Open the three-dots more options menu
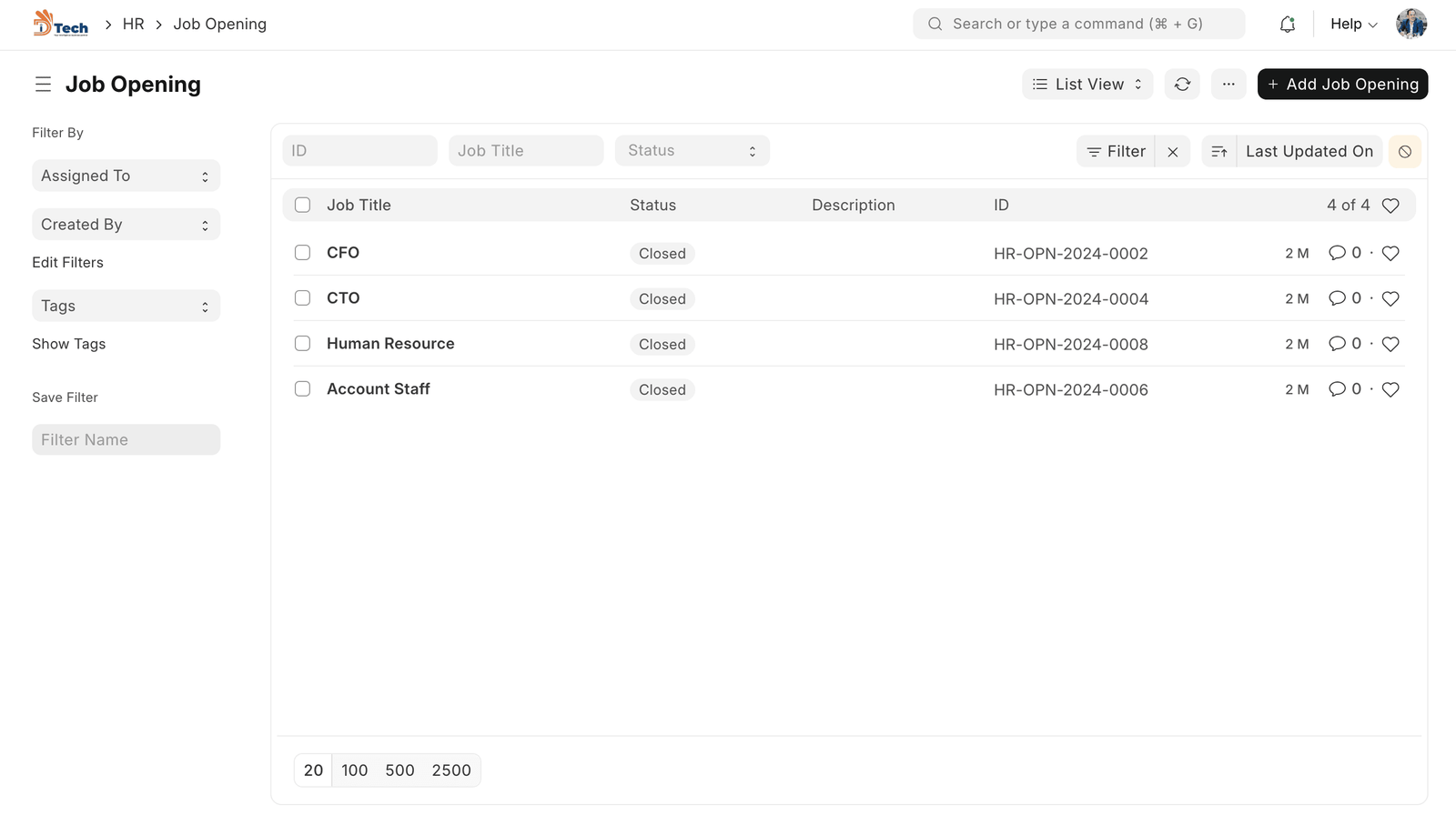Image resolution: width=1456 pixels, height=815 pixels. pyautogui.click(x=1228, y=85)
